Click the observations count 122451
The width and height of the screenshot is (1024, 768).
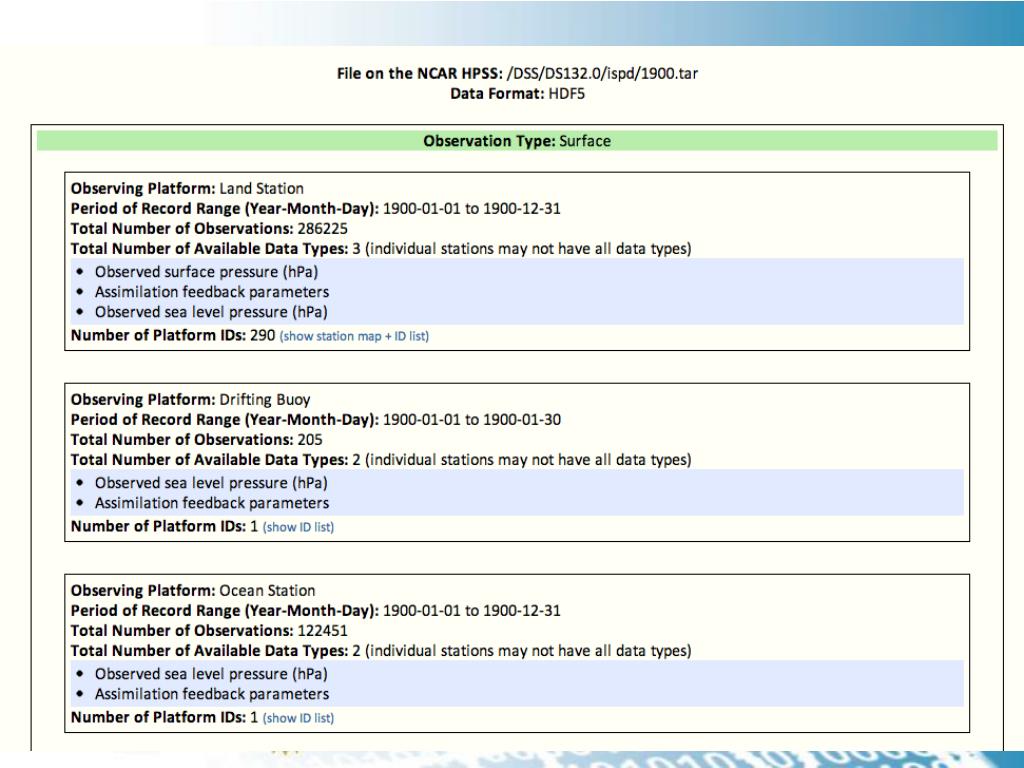tap(323, 631)
